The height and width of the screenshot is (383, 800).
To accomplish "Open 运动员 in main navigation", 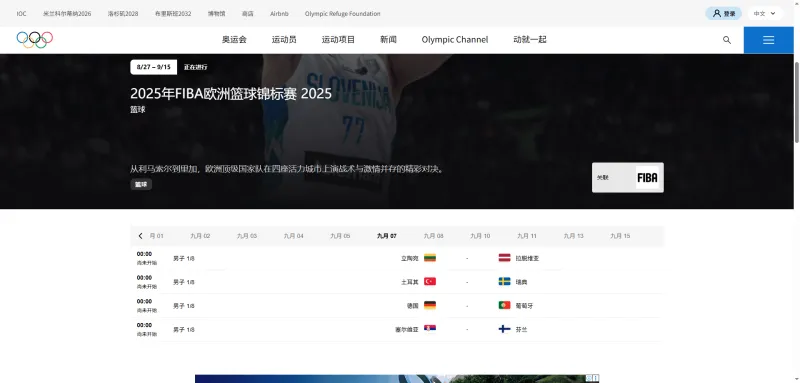I will tap(284, 39).
